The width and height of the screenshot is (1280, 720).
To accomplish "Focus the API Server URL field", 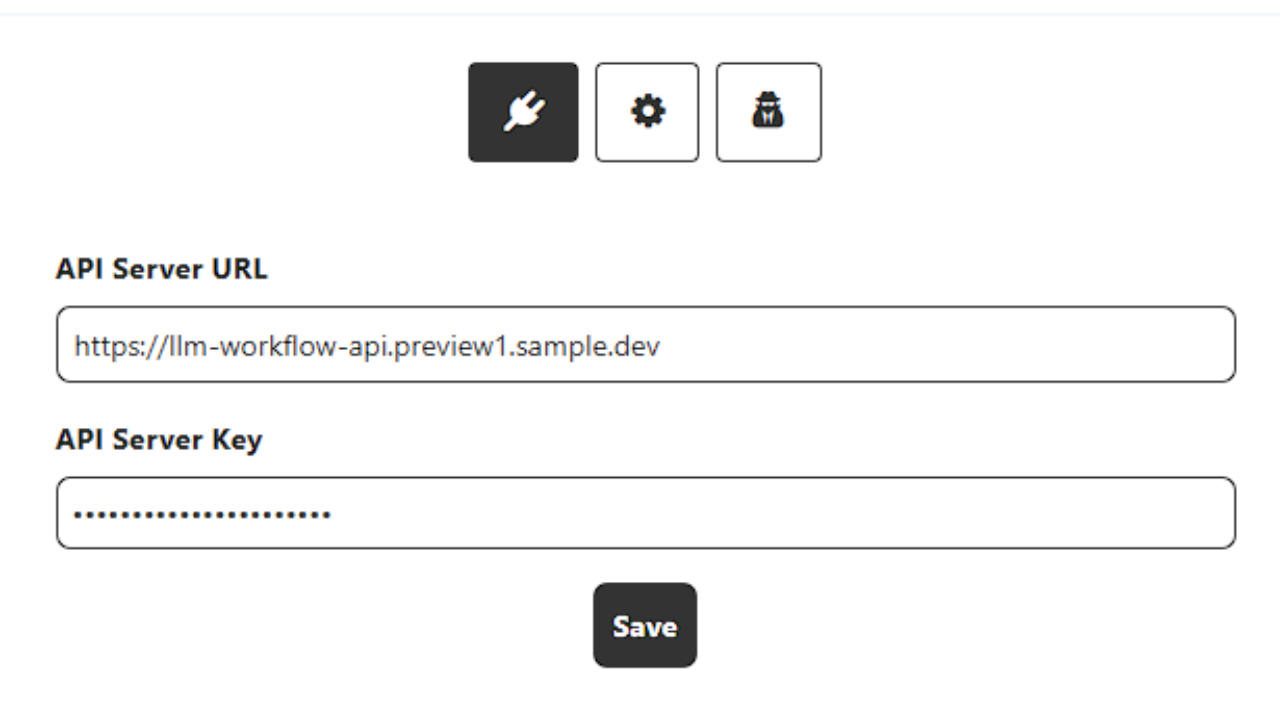I will pyautogui.click(x=645, y=345).
